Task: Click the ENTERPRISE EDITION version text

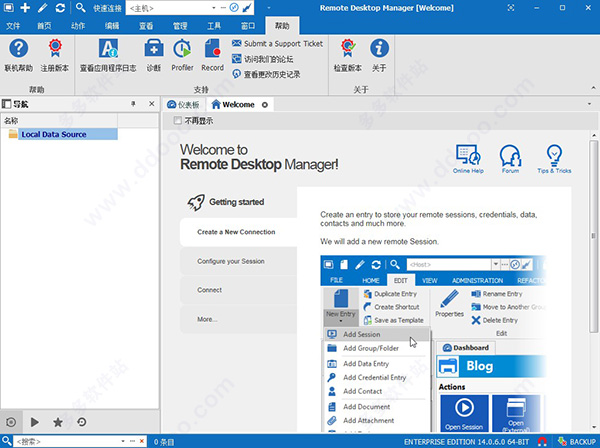Action: coord(466,442)
